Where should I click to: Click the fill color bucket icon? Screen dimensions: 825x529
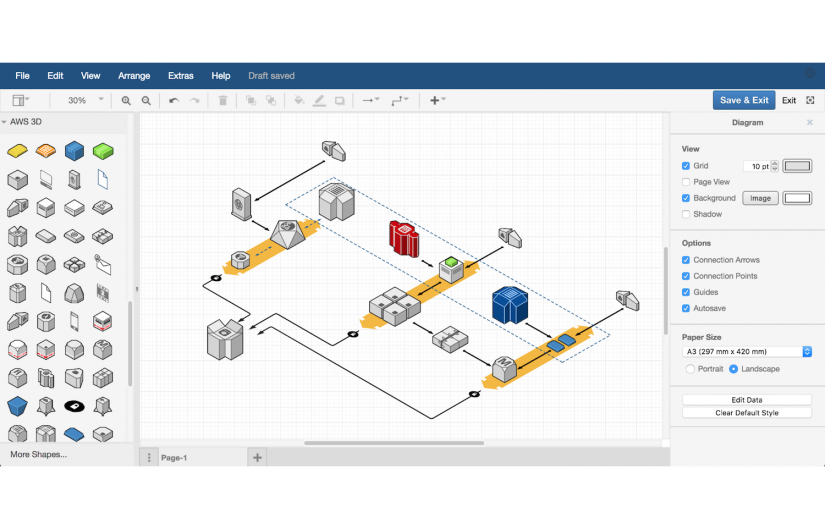click(x=299, y=101)
